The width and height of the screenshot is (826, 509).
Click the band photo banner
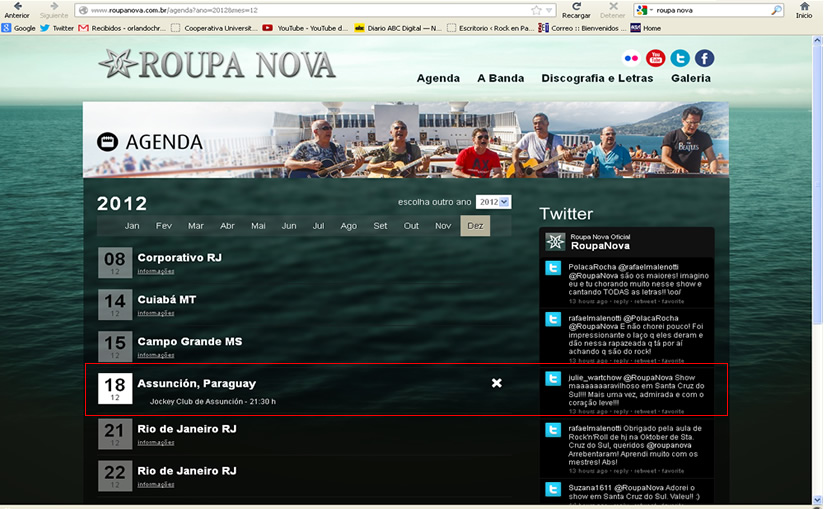pos(406,140)
